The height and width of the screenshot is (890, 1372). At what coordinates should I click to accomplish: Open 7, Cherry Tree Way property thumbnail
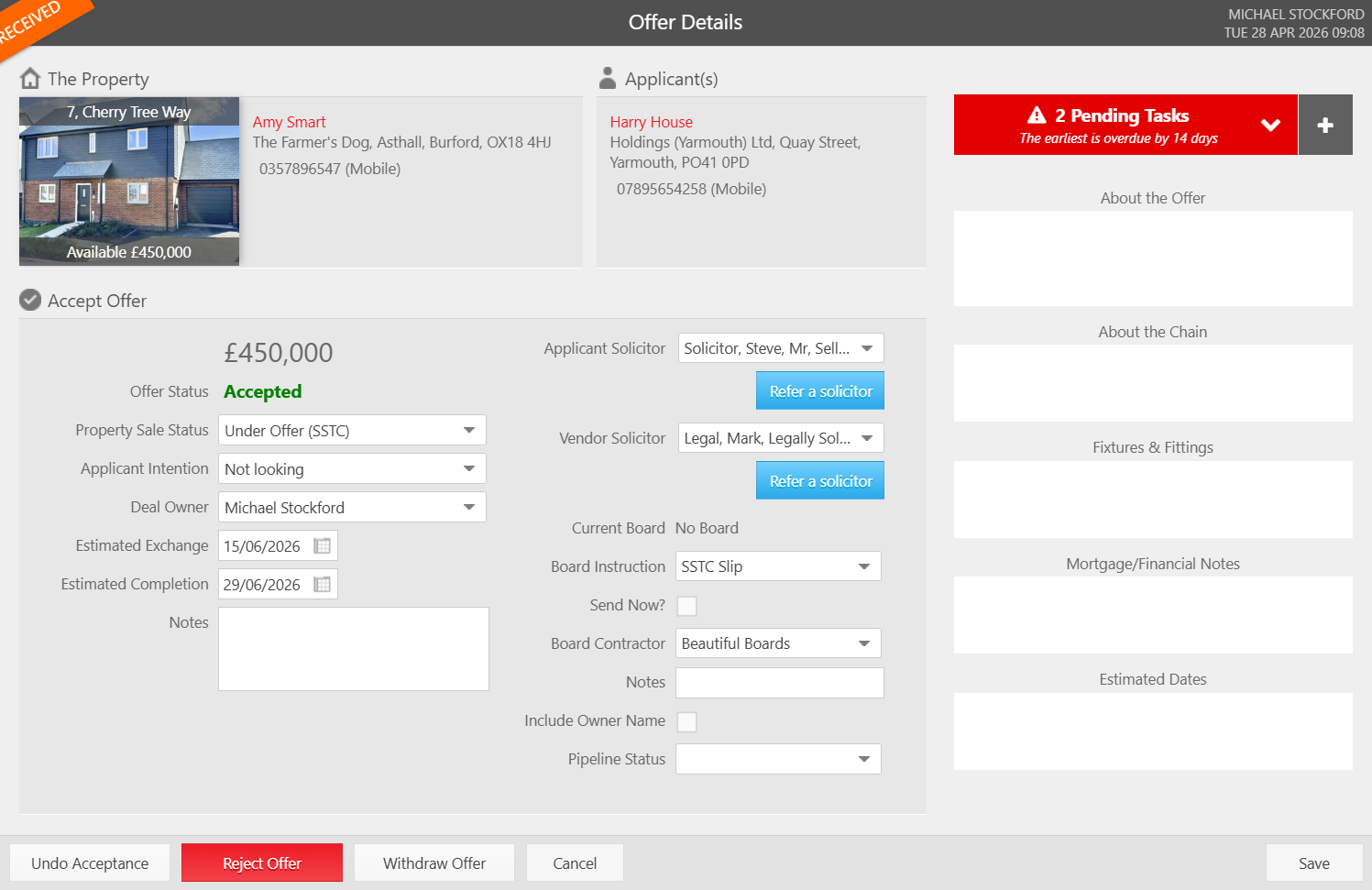(x=129, y=181)
